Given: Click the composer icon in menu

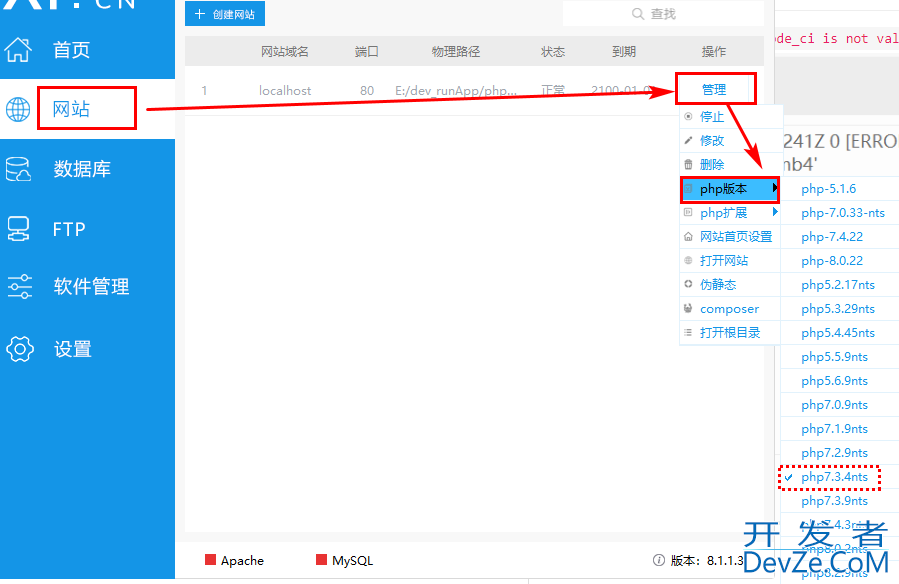Looking at the screenshot, I should pos(688,308).
